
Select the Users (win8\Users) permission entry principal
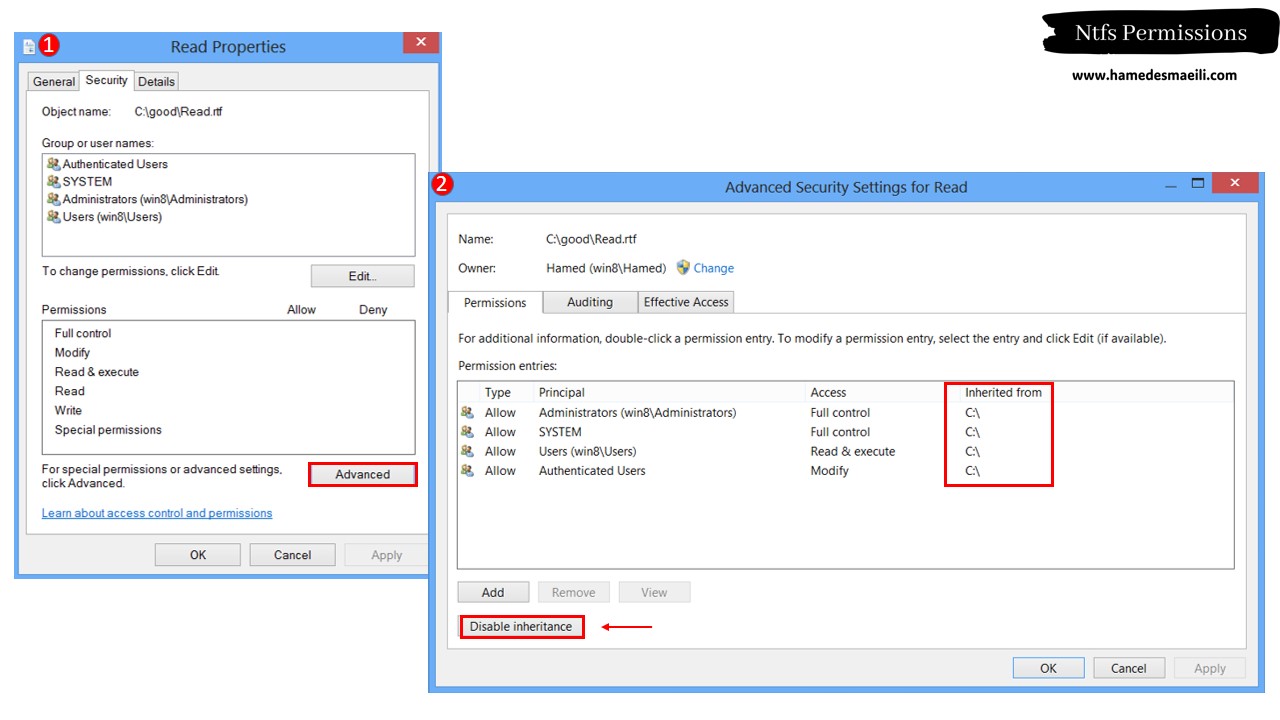[587, 452]
